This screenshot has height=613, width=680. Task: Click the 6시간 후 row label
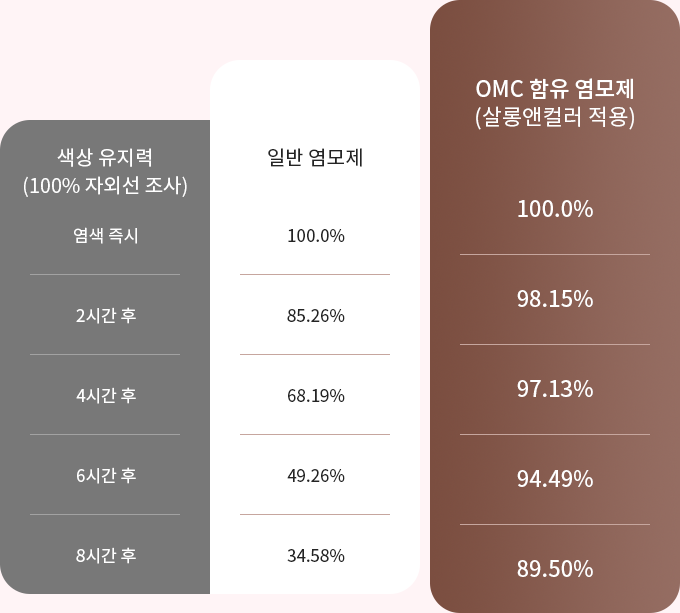point(106,476)
